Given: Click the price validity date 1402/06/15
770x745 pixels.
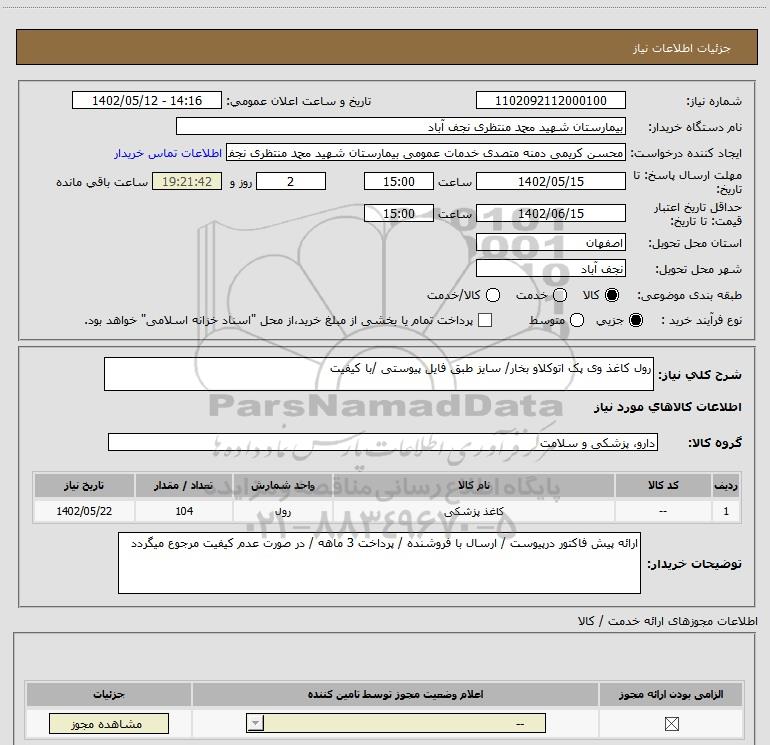Looking at the screenshot, I should tap(550, 213).
